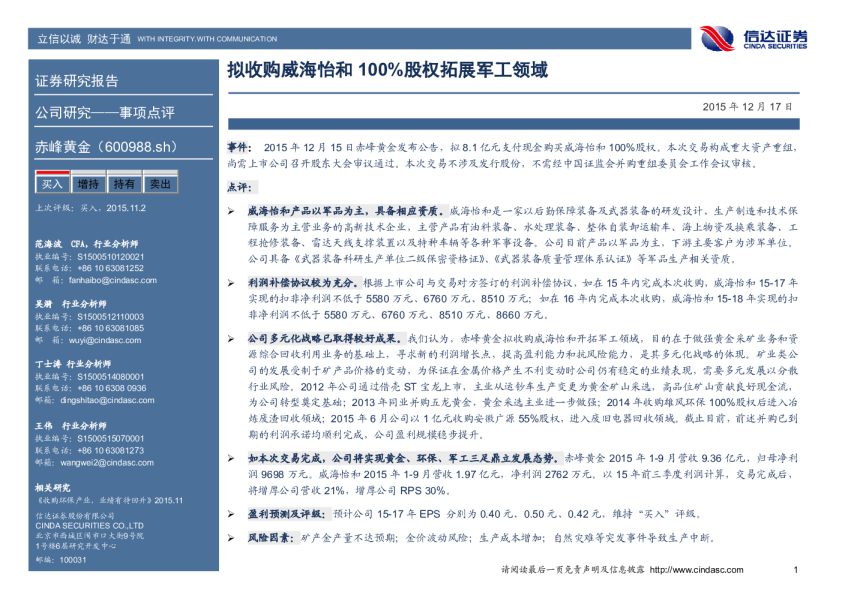
Task: Select the 卖出 rating box
Action: click(x=160, y=184)
